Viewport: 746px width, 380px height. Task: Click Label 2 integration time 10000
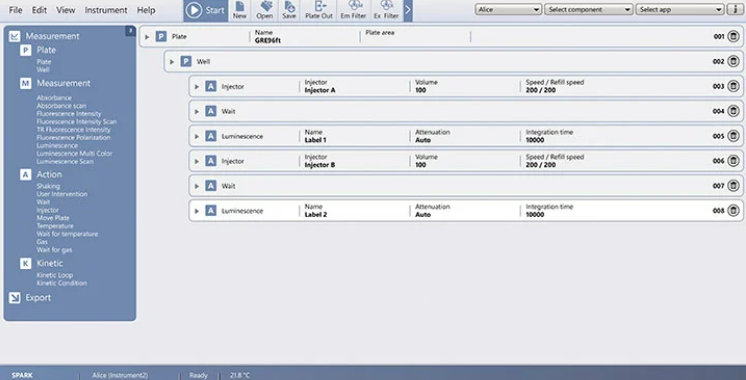pyautogui.click(x=535, y=214)
